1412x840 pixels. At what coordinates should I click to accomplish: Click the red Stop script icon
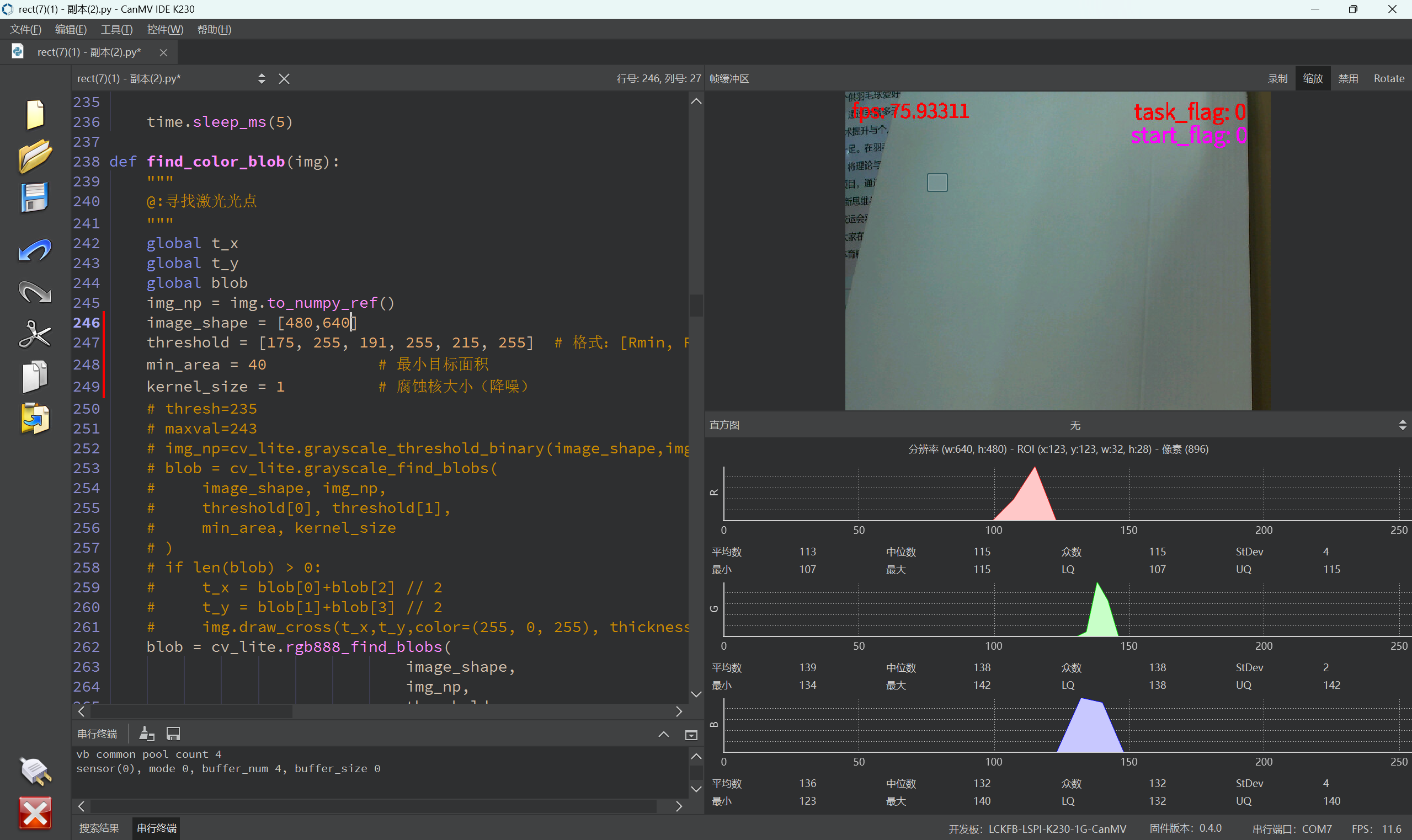pyautogui.click(x=35, y=813)
